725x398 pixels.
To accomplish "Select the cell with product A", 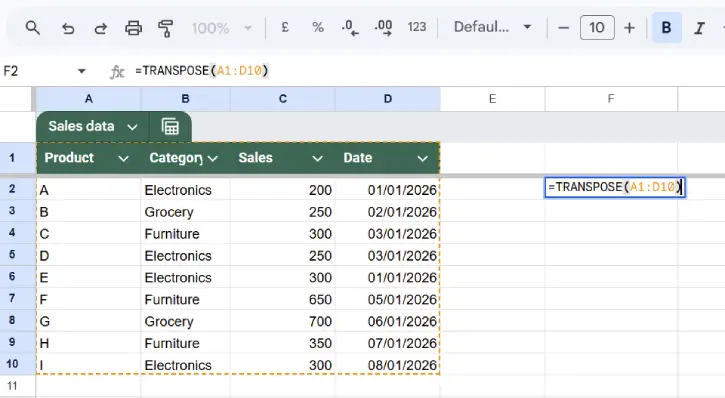I will click(88, 190).
